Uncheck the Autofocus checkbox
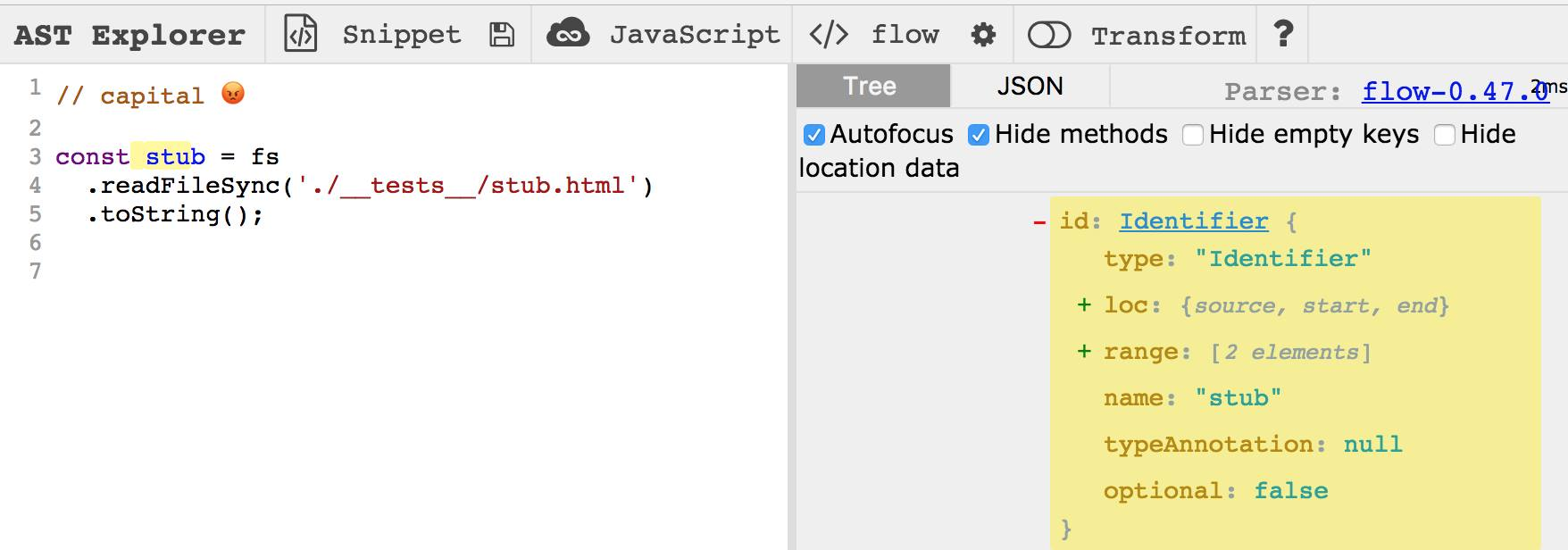The image size is (1568, 550). pyautogui.click(x=813, y=135)
